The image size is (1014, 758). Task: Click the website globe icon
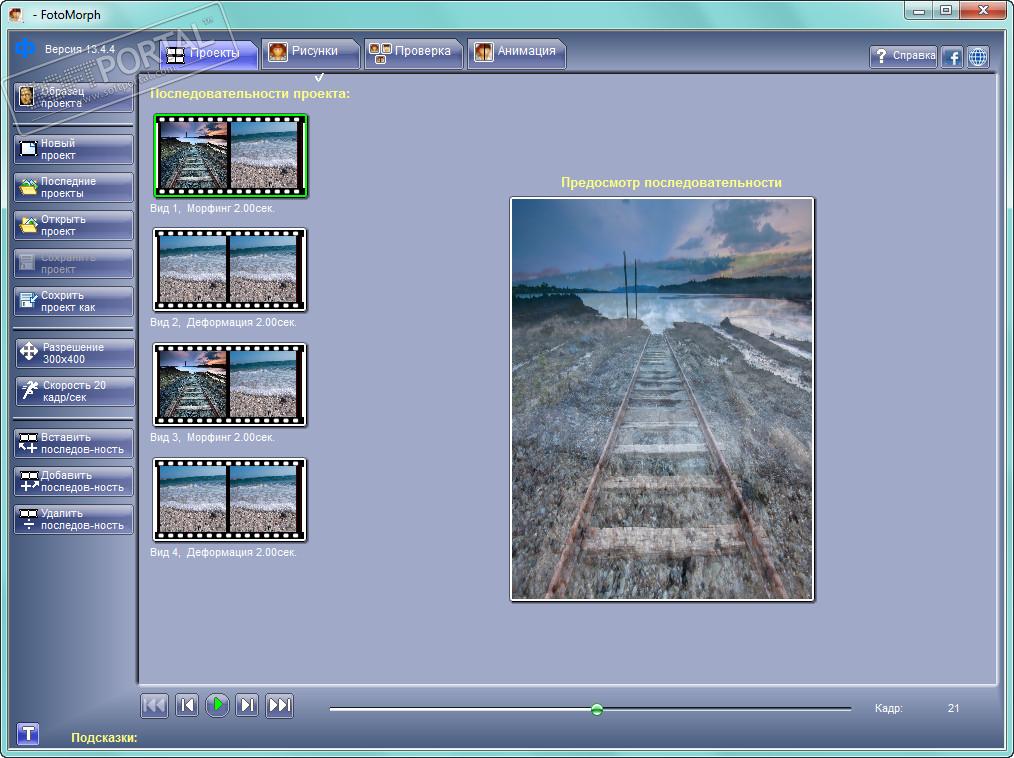(x=978, y=57)
